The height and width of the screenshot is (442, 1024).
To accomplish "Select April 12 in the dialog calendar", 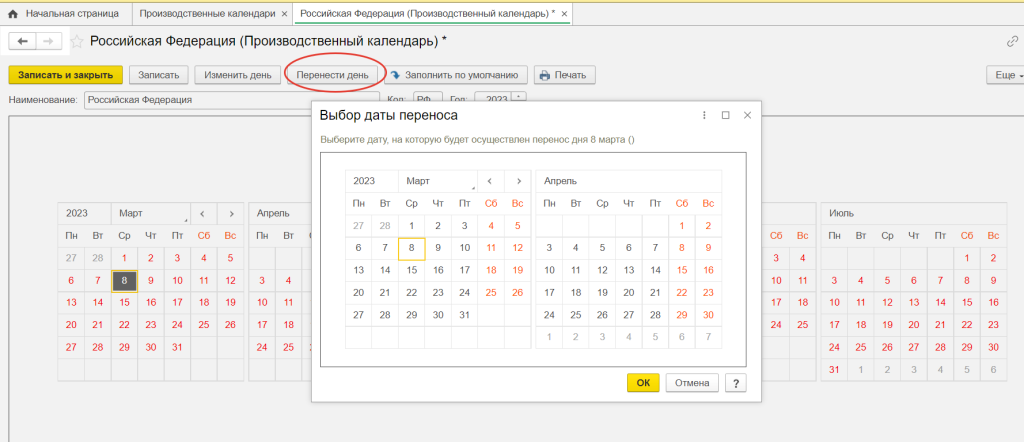I will point(602,270).
